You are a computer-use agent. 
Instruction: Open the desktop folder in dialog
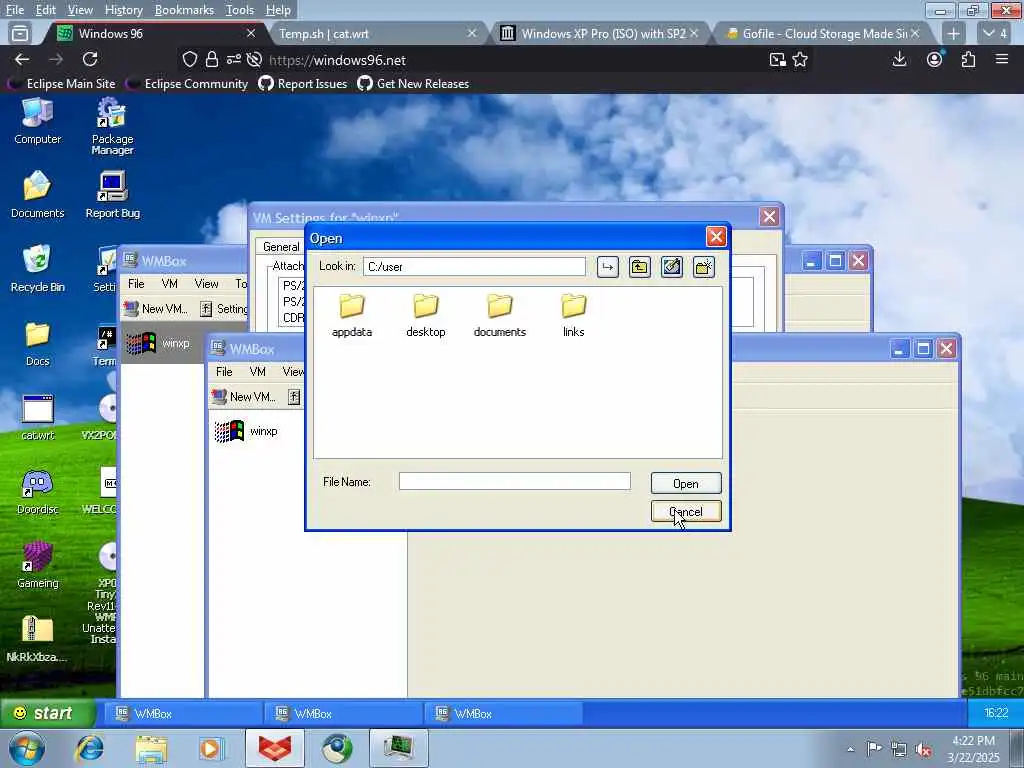426,315
